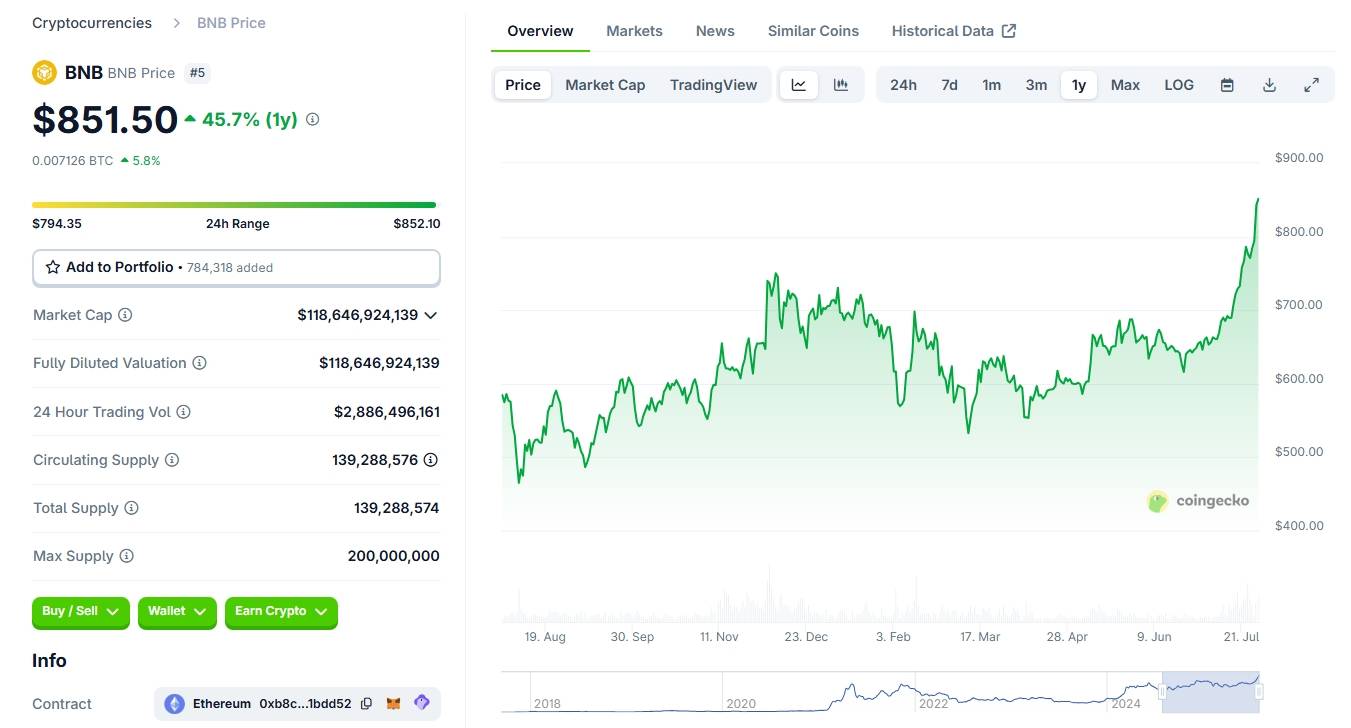Switch to line chart view icon
This screenshot has height=728, width=1351.
(799, 85)
